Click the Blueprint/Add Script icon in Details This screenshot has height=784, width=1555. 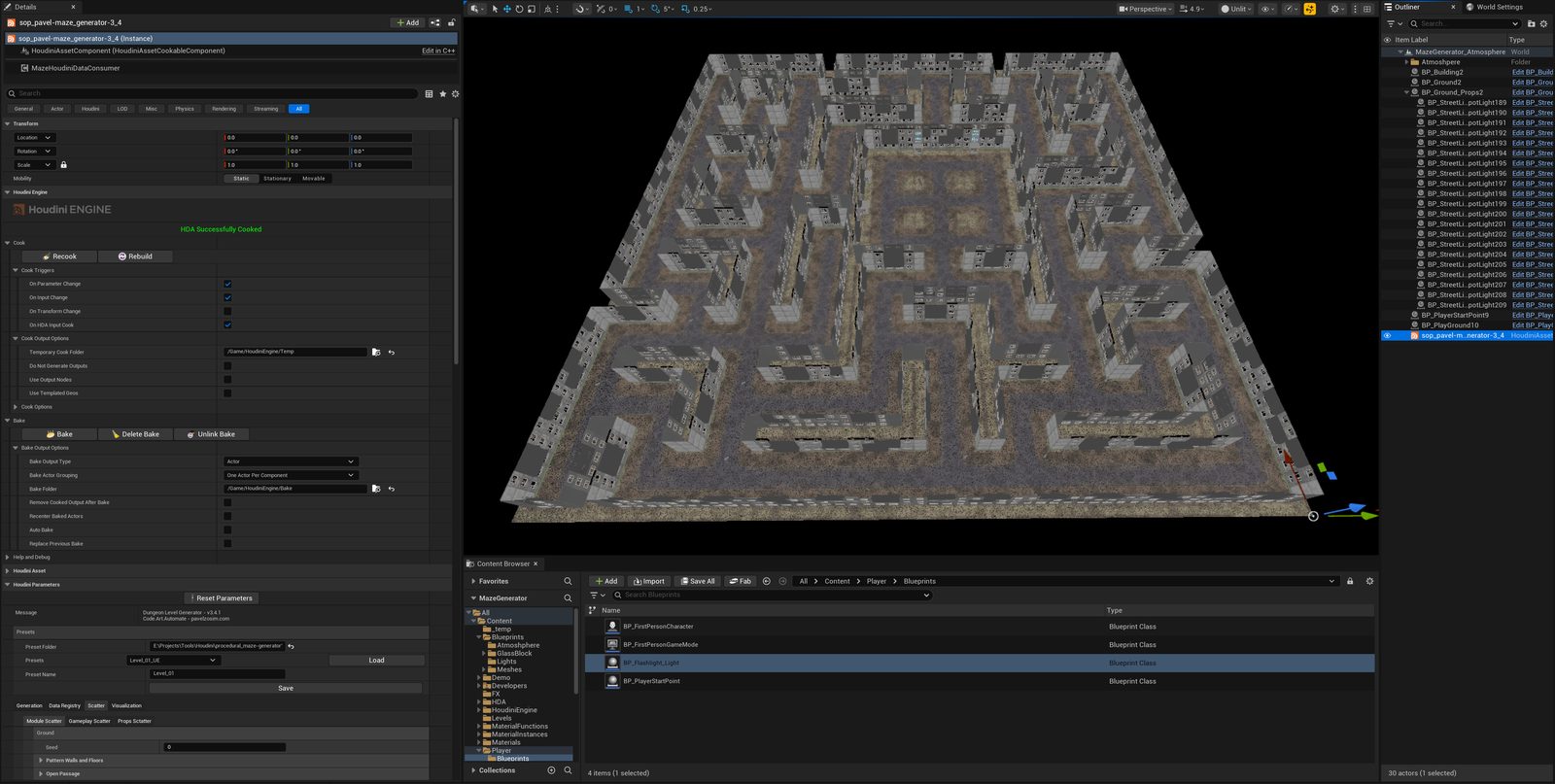[435, 22]
